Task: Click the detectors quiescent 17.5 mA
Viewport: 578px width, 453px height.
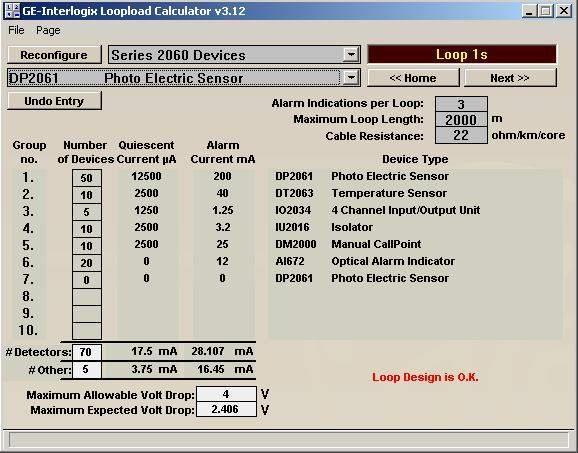Action: (154, 351)
